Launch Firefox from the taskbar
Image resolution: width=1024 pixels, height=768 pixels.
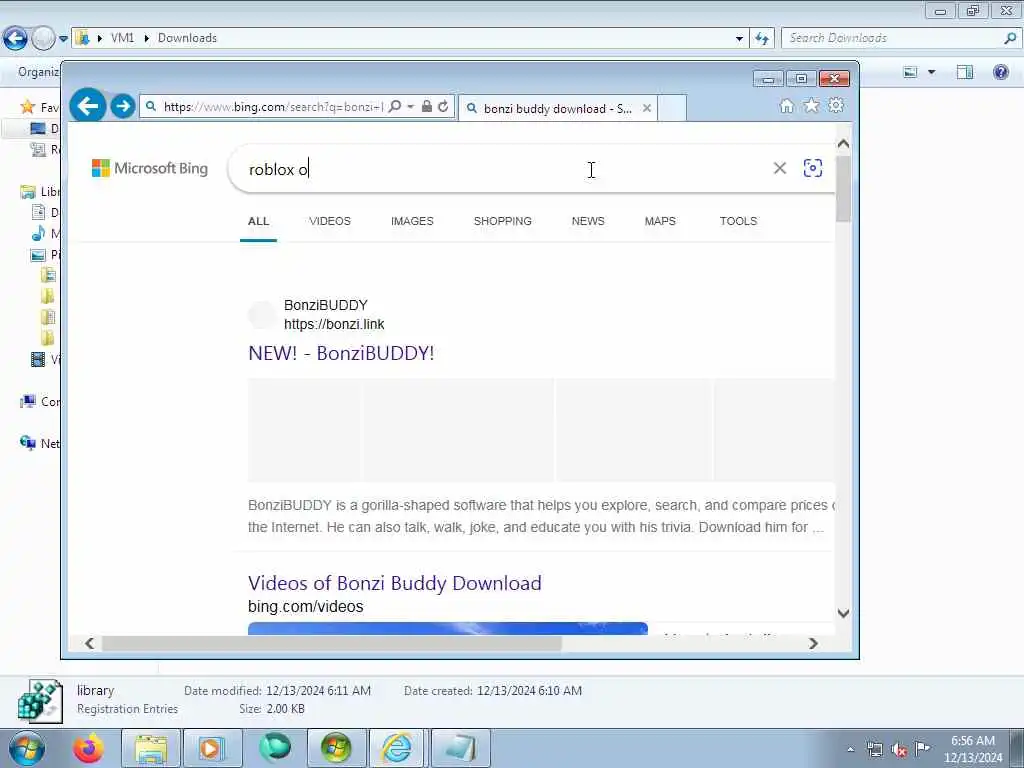pos(88,748)
